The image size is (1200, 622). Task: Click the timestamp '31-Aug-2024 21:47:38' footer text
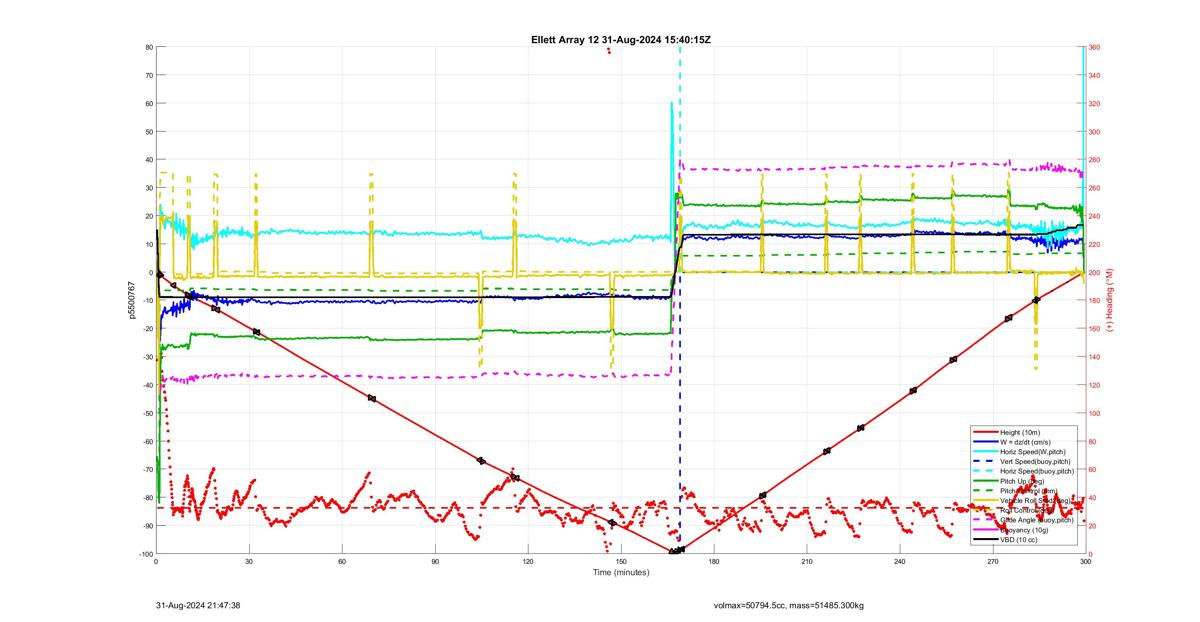pos(198,605)
